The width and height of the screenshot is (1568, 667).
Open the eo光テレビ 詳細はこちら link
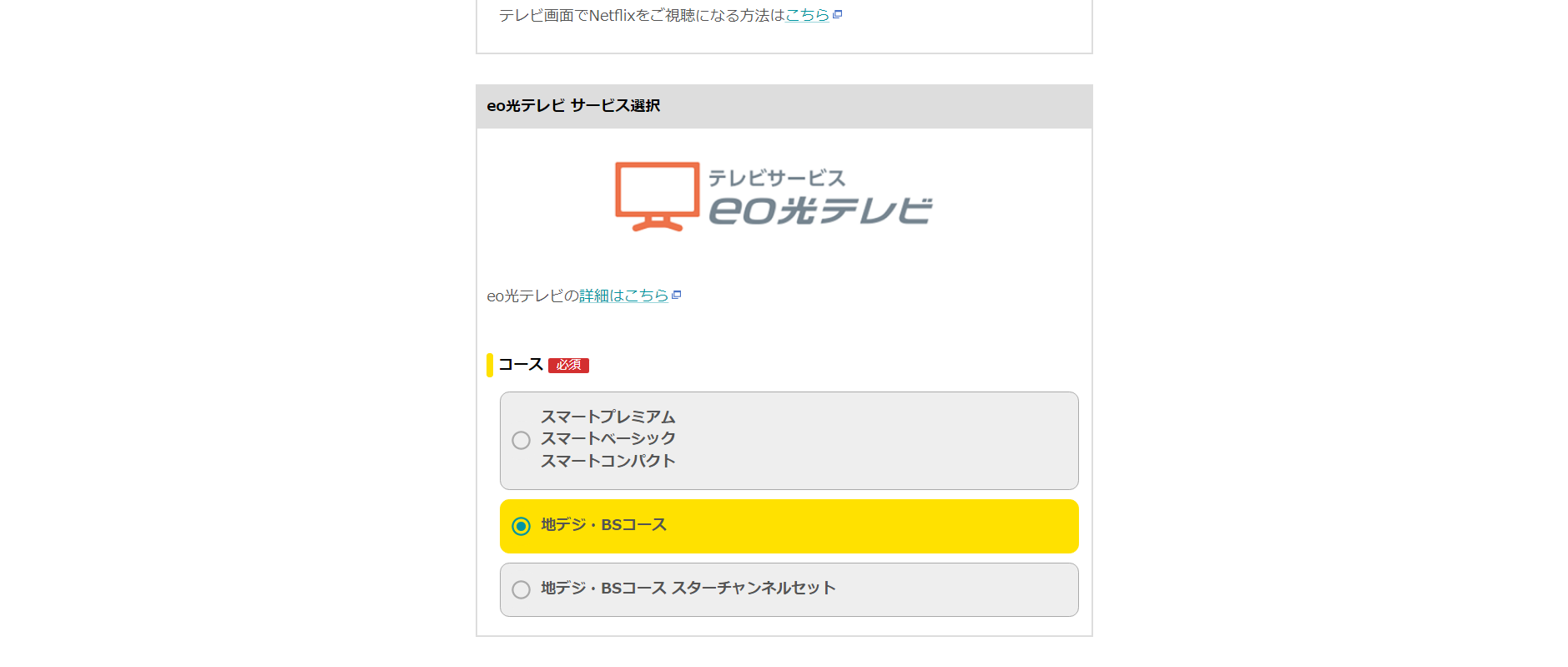pos(623,296)
